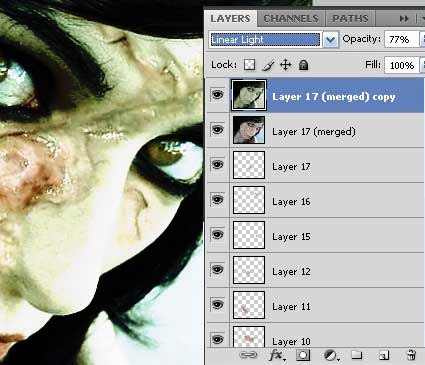Switch to the Channels tab
This screenshot has height=365, width=425.
coord(291,18)
